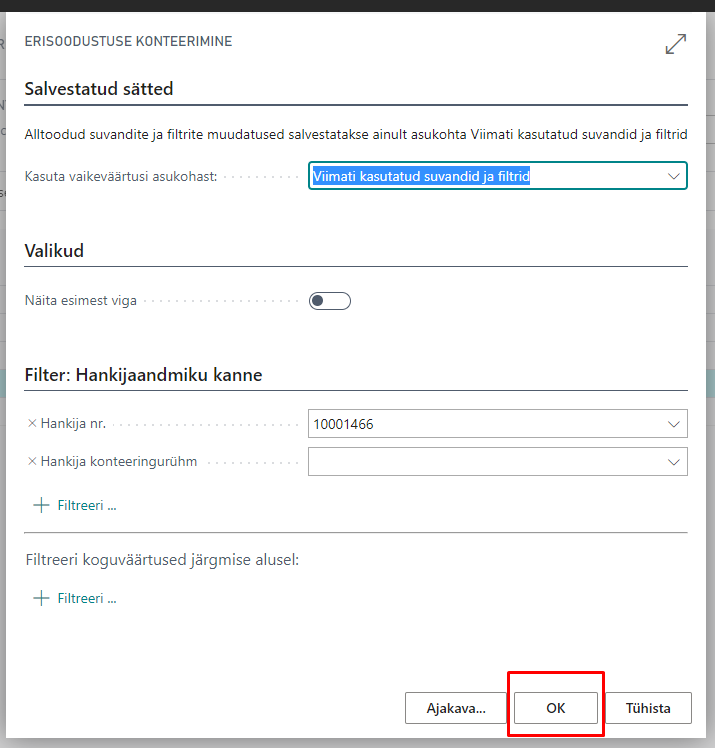
Task: Remove the Hankija nr. filter
Action: tap(32, 424)
